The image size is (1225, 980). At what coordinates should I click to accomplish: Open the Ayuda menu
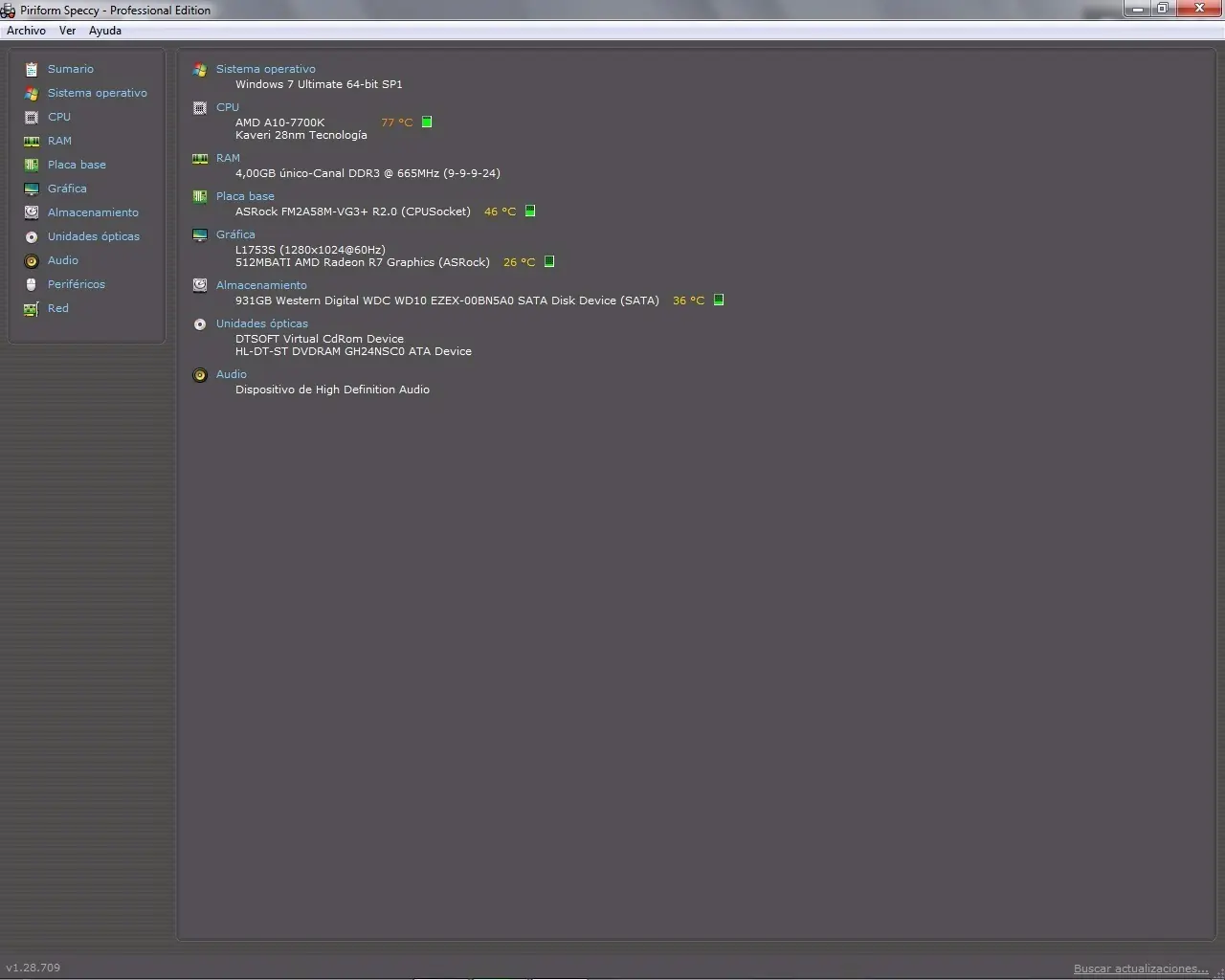pyautogui.click(x=105, y=31)
